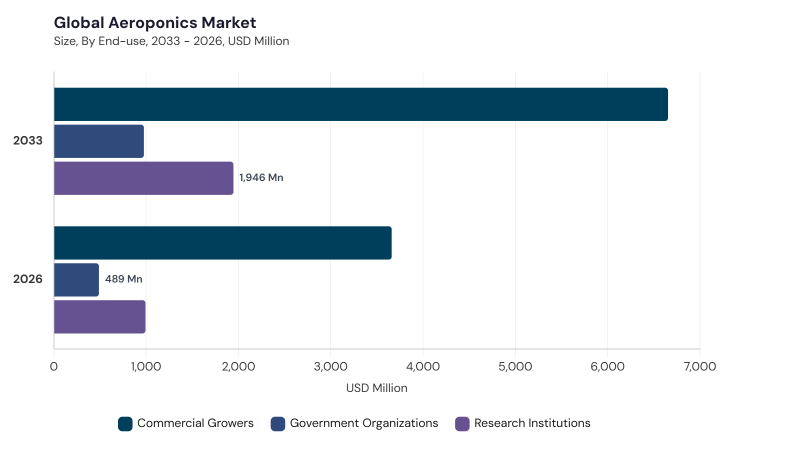This screenshot has width=800, height=450.
Task: Select the 2033 Government Organizations bar
Action: [x=99, y=141]
